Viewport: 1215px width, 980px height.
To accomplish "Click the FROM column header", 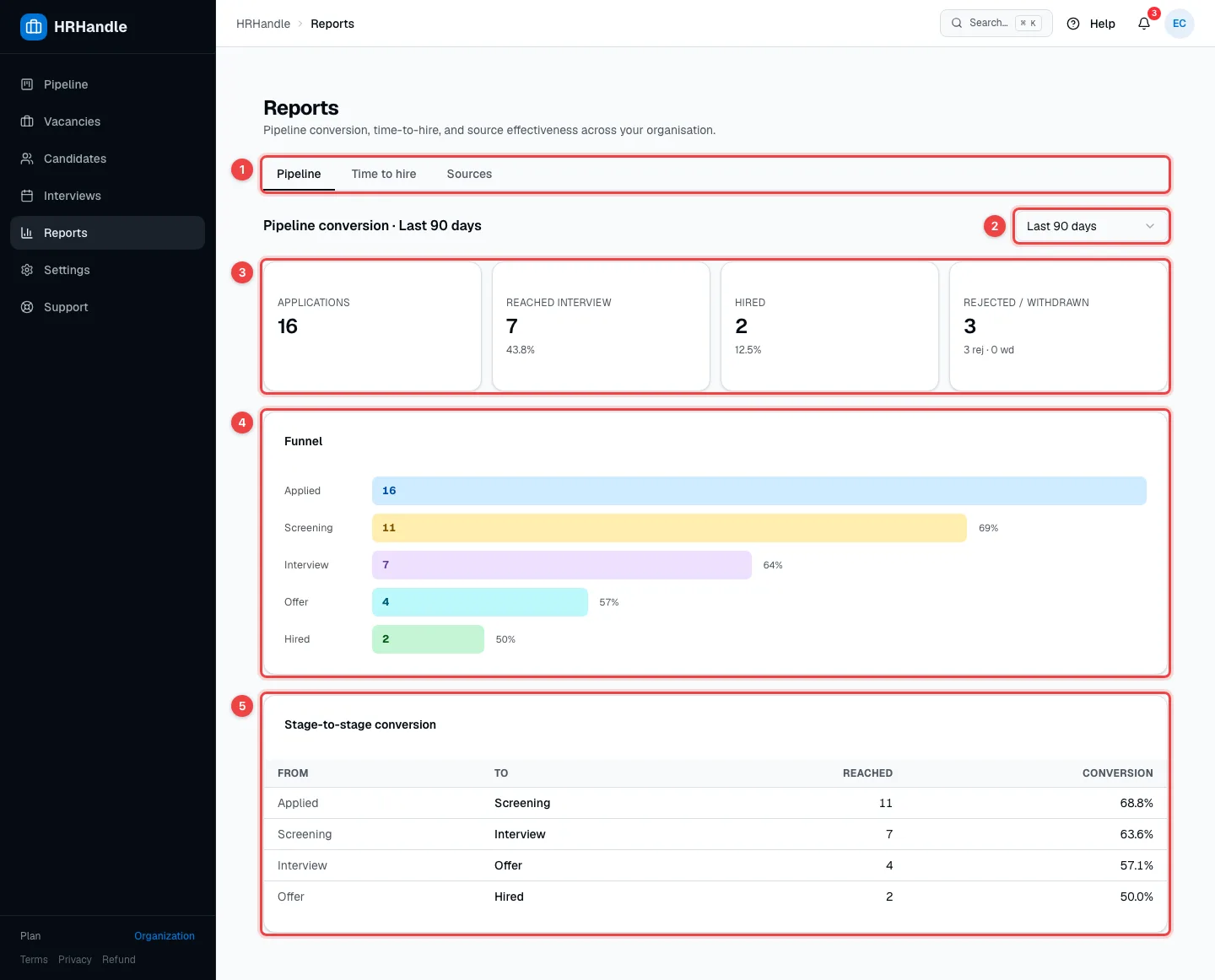I will coord(293,773).
